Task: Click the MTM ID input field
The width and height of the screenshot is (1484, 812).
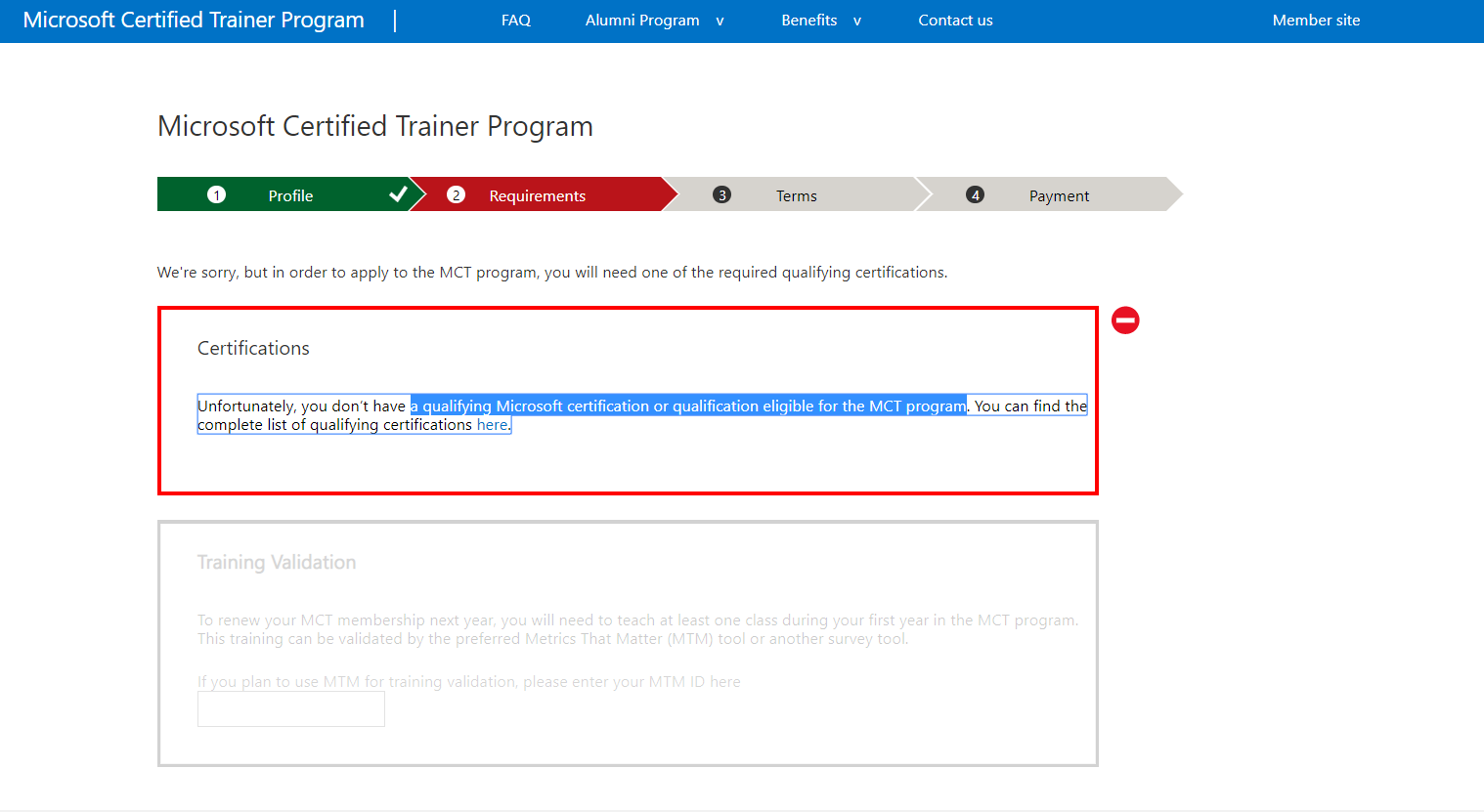Action: (291, 709)
